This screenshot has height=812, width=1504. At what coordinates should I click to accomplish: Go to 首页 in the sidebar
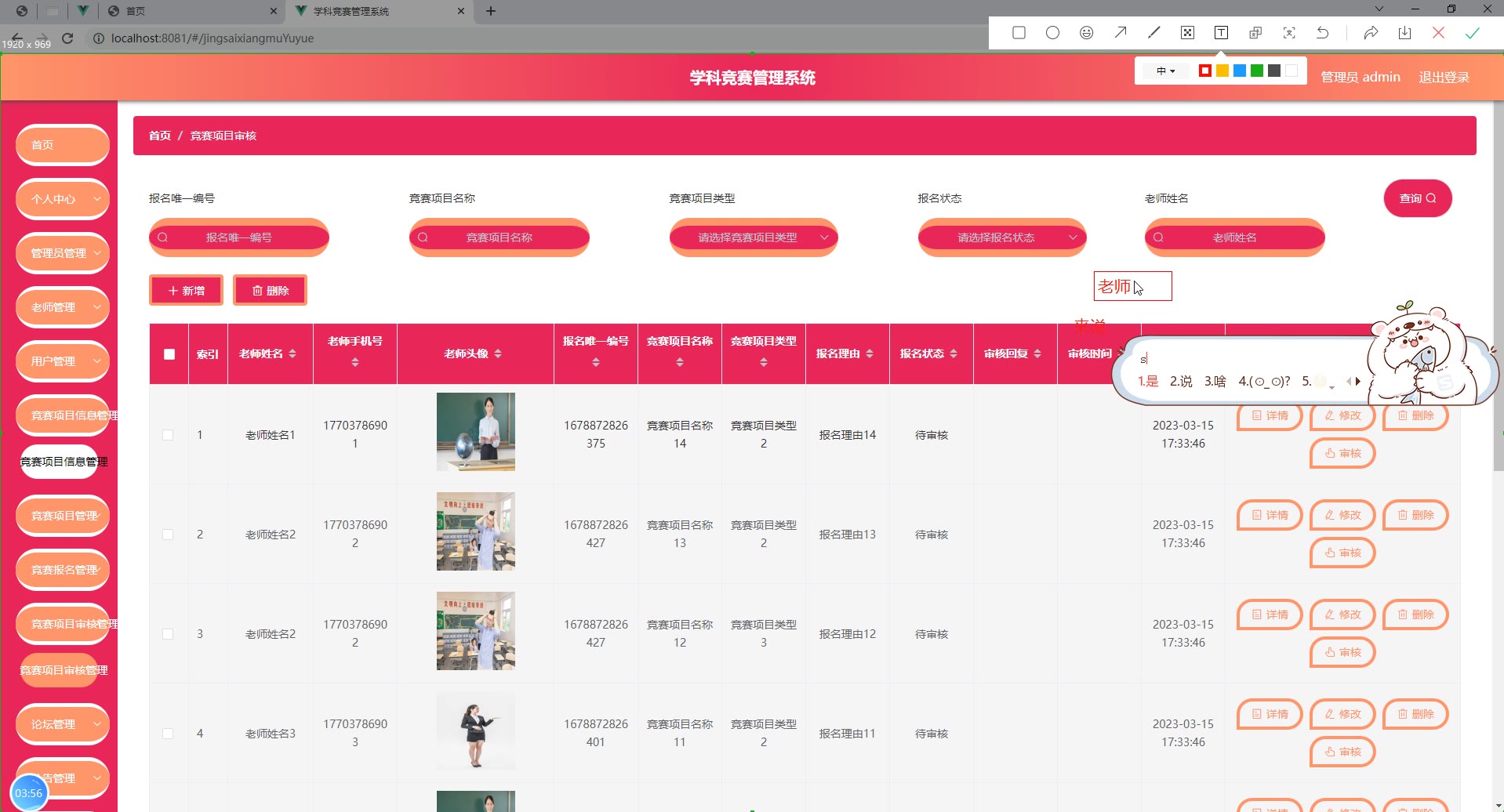(x=63, y=145)
